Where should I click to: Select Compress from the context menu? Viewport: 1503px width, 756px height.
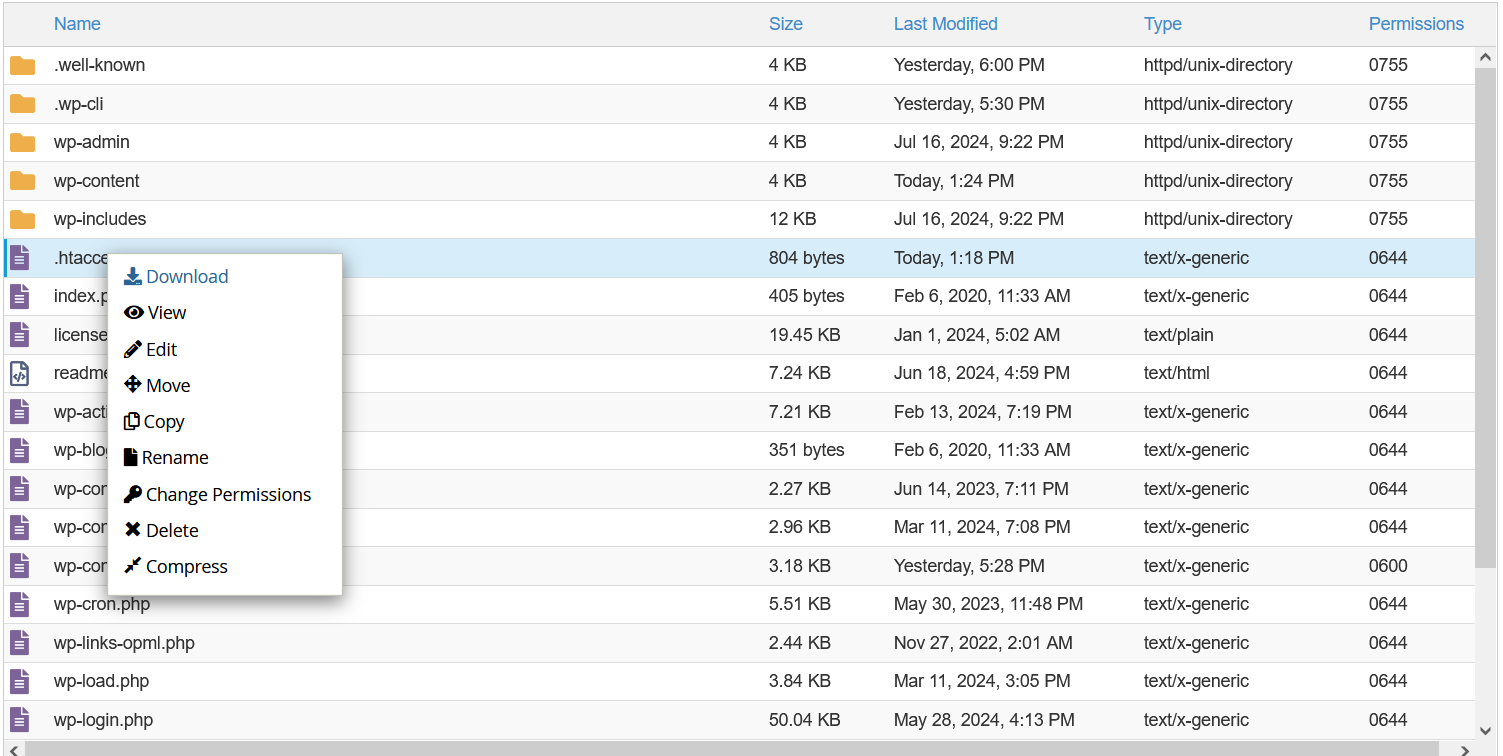[x=176, y=567]
